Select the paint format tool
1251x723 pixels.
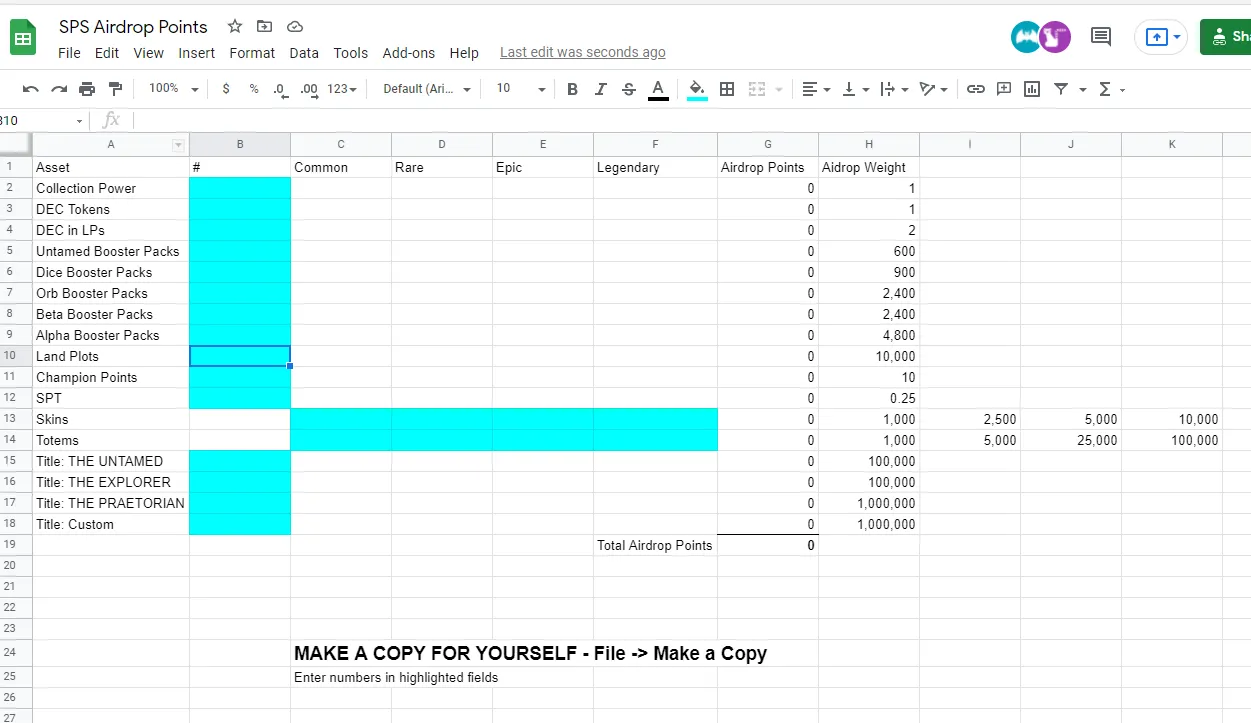pyautogui.click(x=115, y=89)
